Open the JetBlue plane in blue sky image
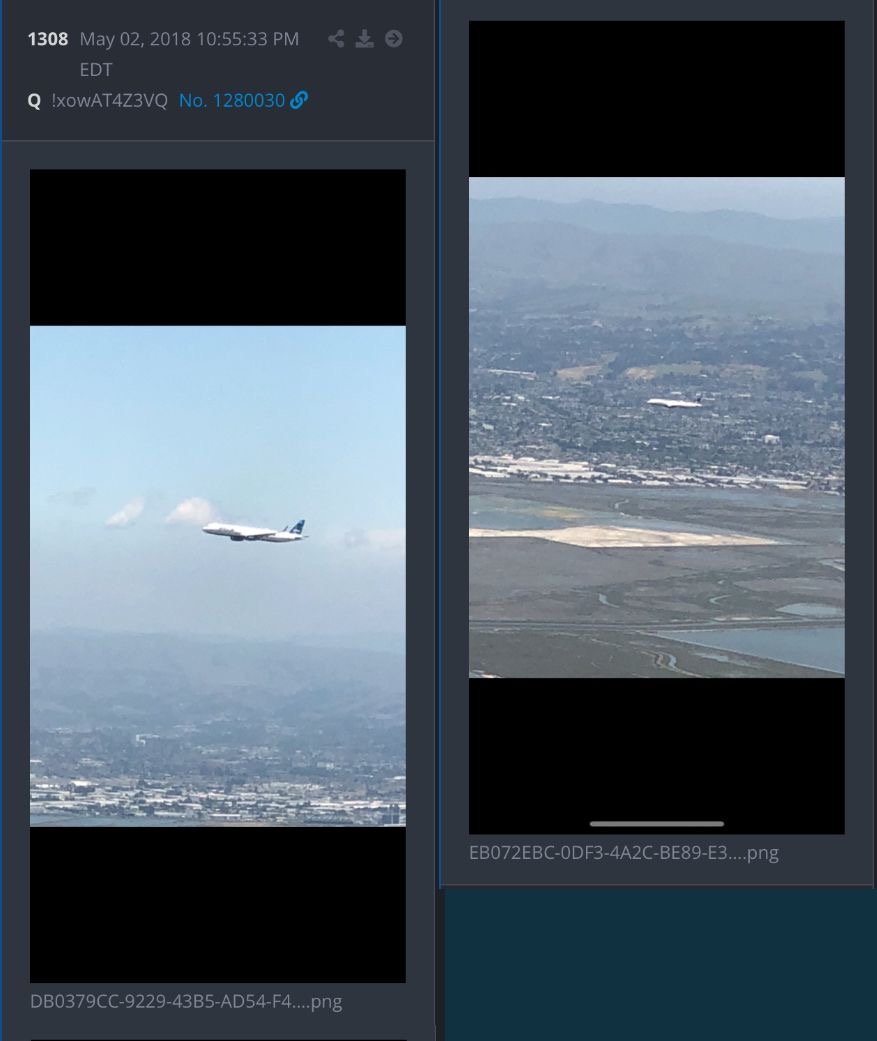The height and width of the screenshot is (1041, 877). tap(218, 576)
